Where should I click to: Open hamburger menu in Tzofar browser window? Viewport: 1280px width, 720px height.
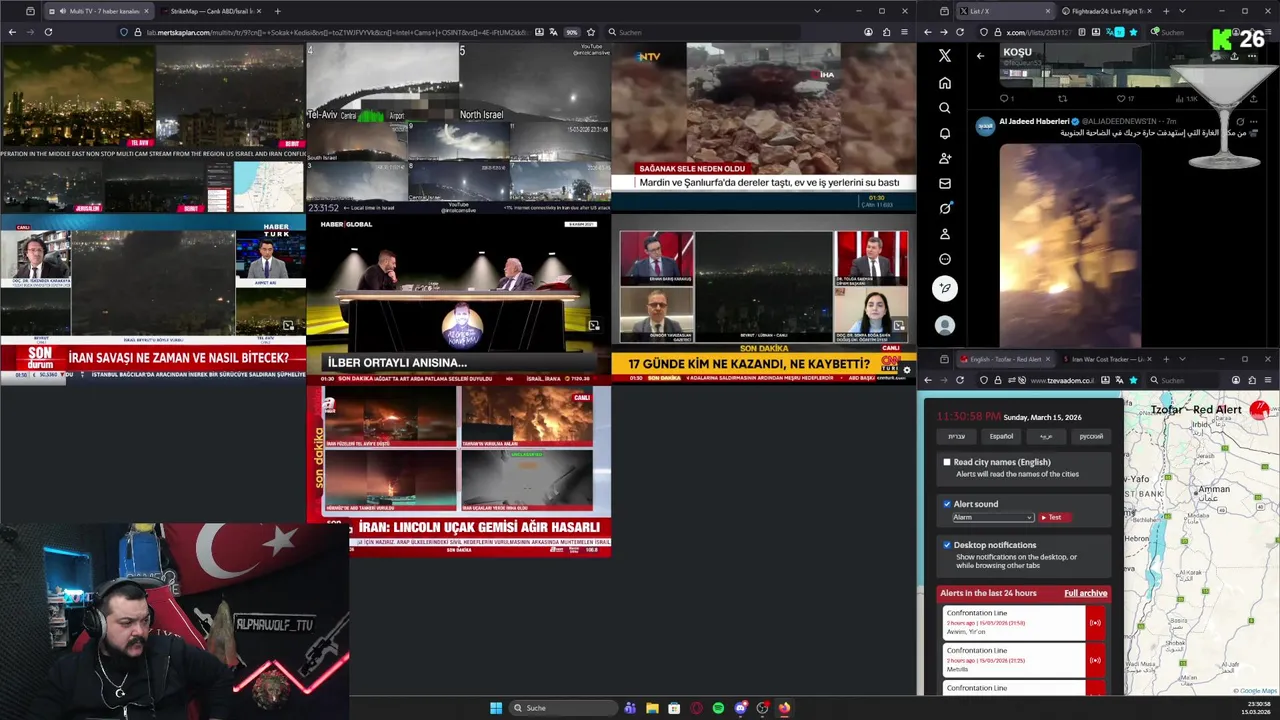[x=1268, y=380]
